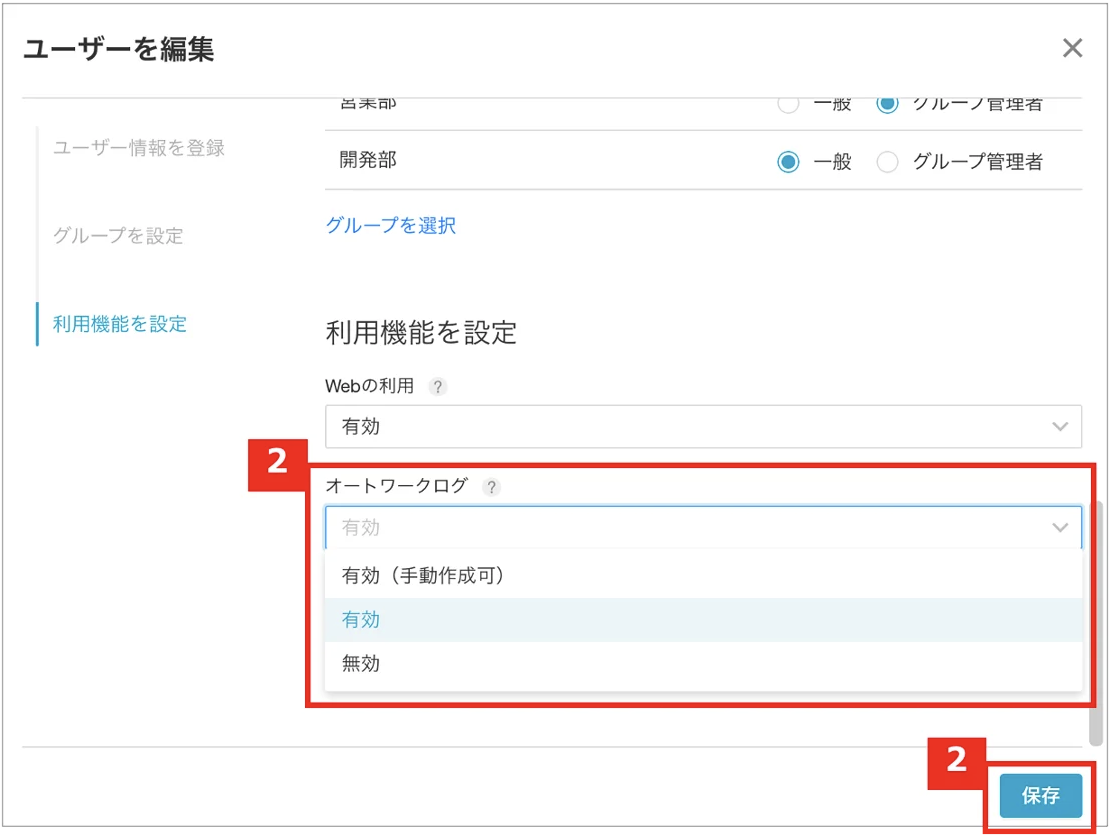Choose the highlighted 有効 option
1112x840 pixels.
click(x=704, y=619)
